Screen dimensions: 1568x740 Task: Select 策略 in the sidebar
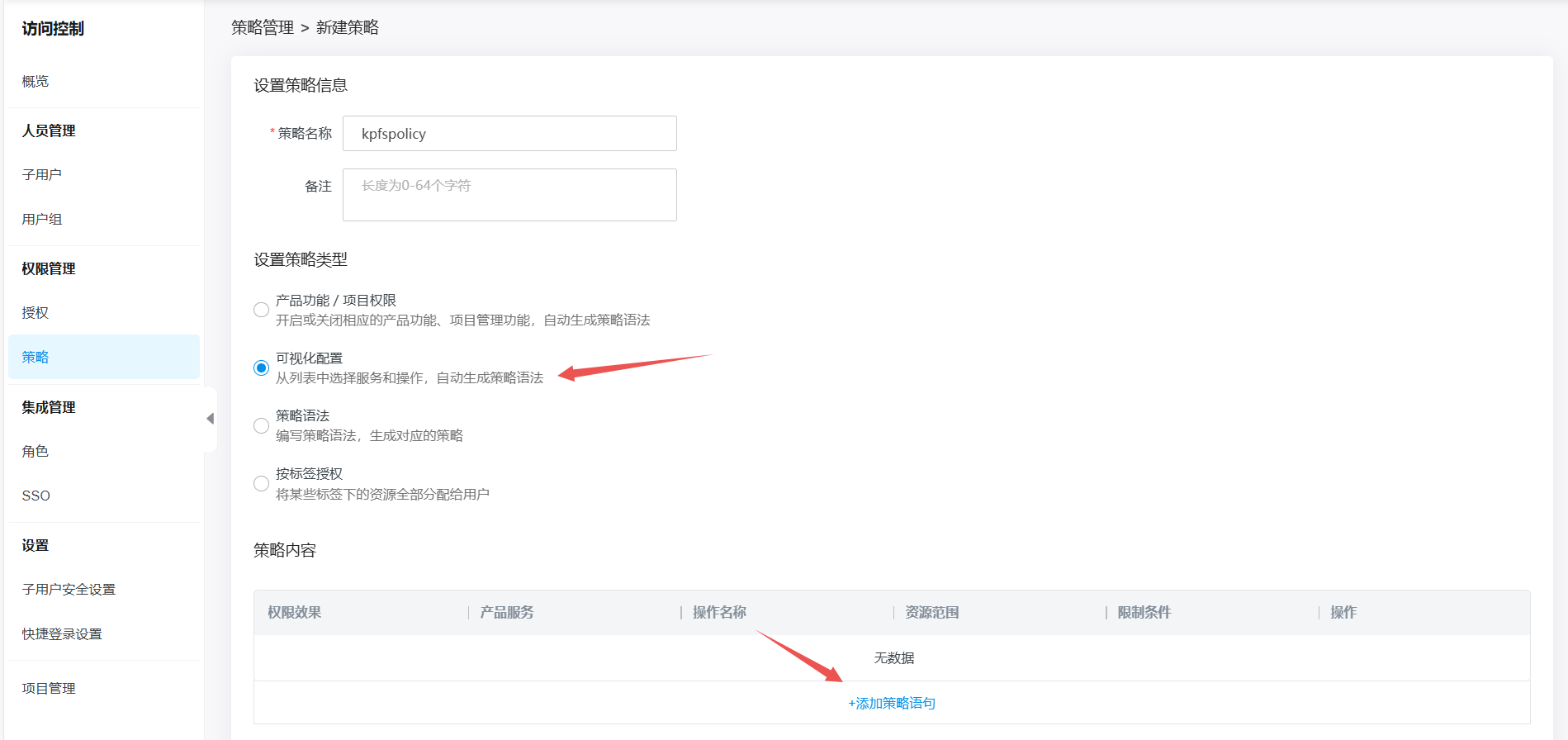pyautogui.click(x=36, y=357)
